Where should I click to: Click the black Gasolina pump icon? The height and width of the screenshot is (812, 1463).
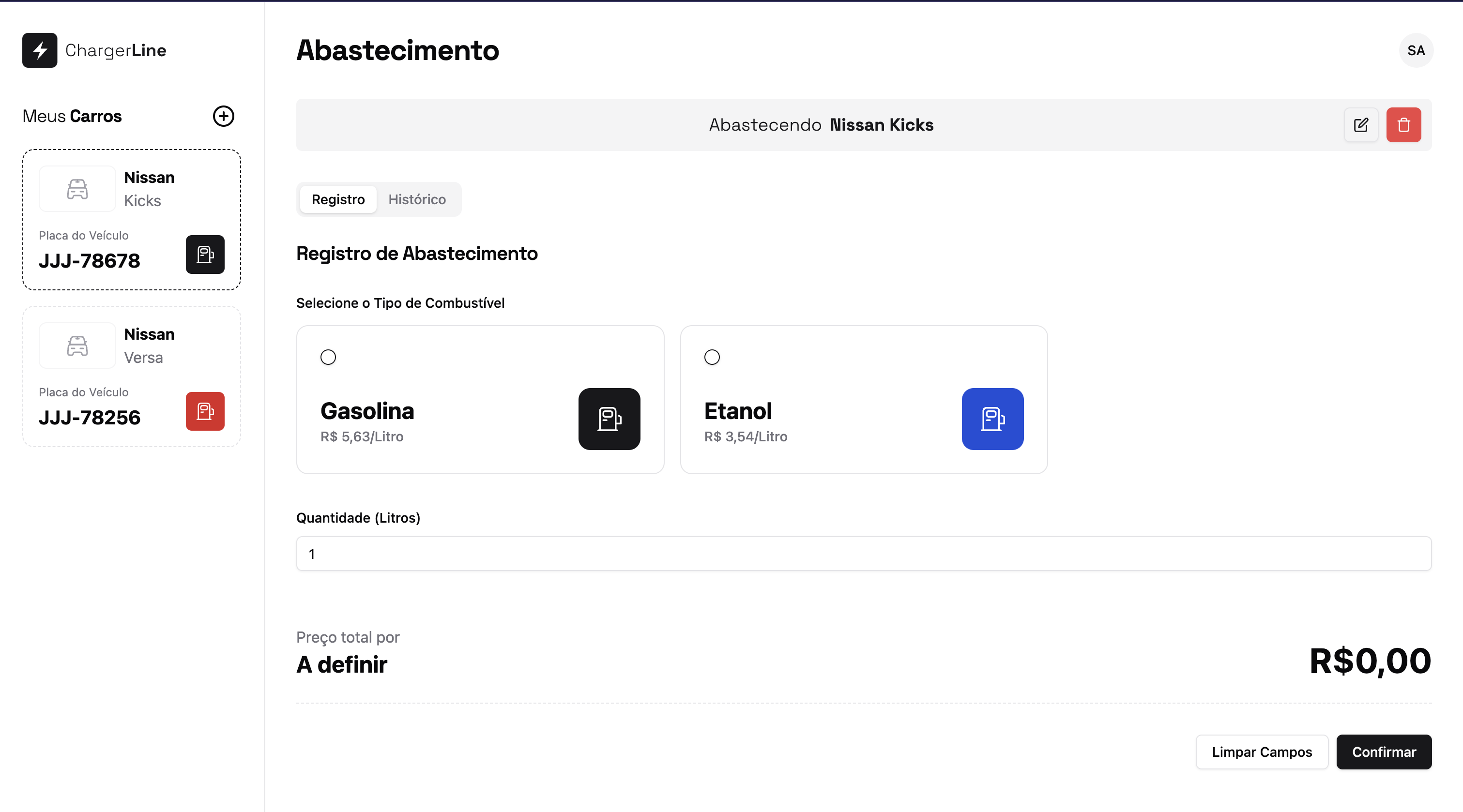coord(609,419)
